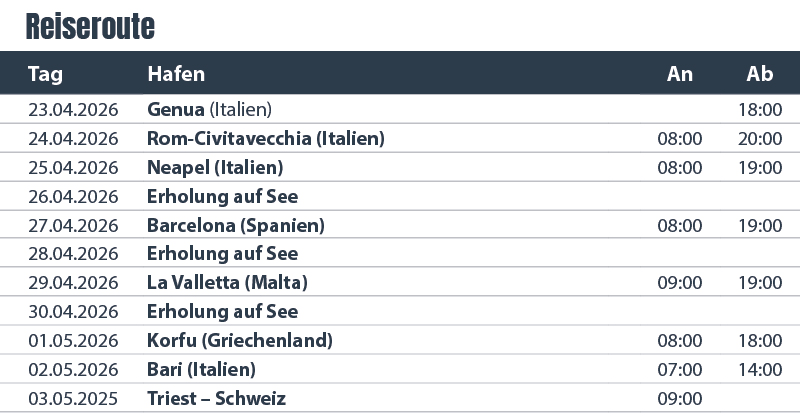Click Bari departure time 14:00

(759, 370)
